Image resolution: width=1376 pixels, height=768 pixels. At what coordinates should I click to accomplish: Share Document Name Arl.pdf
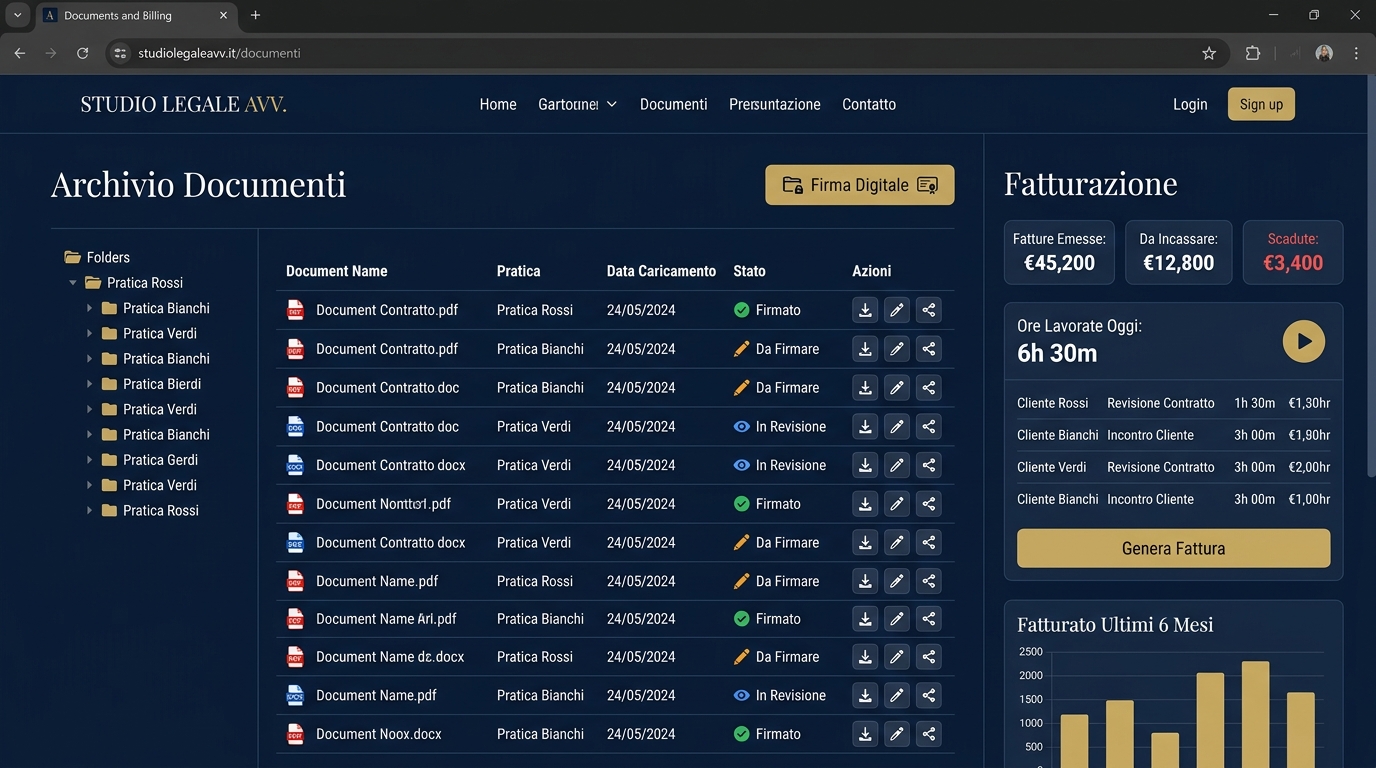[929, 619]
